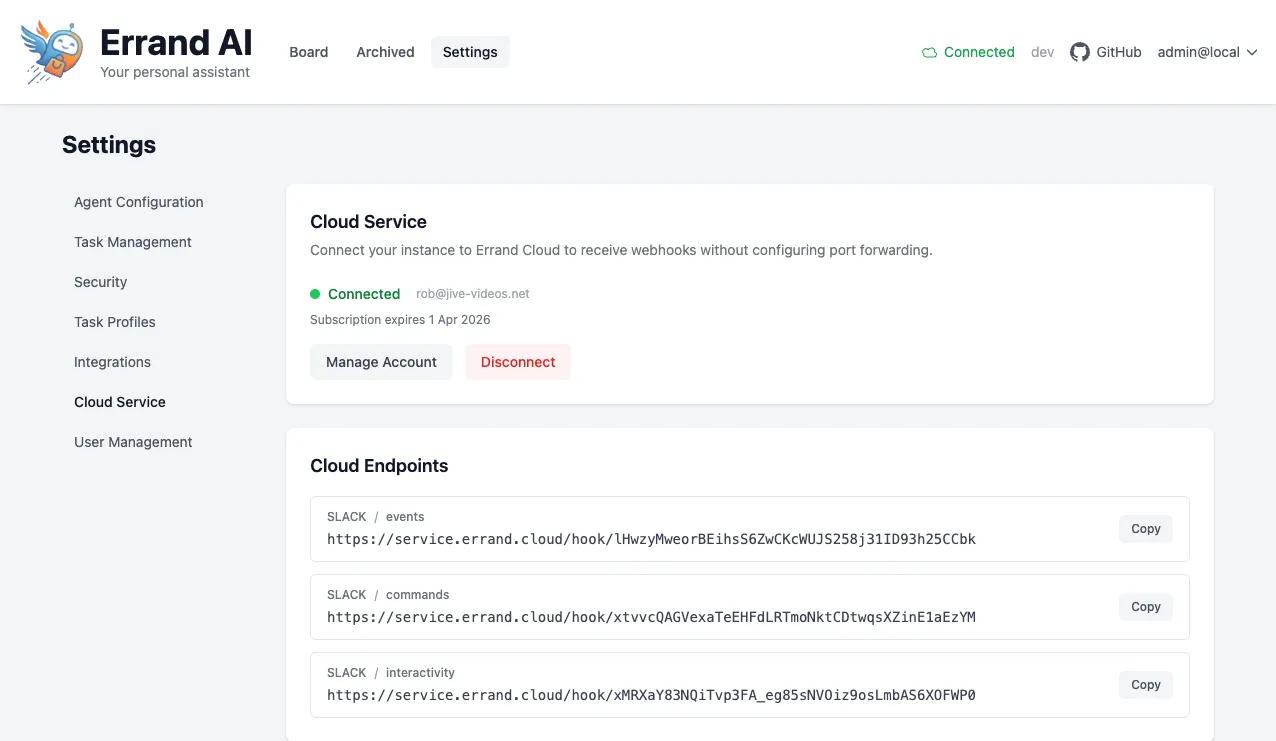The image size is (1276, 741).
Task: Click the Settings page heading
Action: coord(109,145)
